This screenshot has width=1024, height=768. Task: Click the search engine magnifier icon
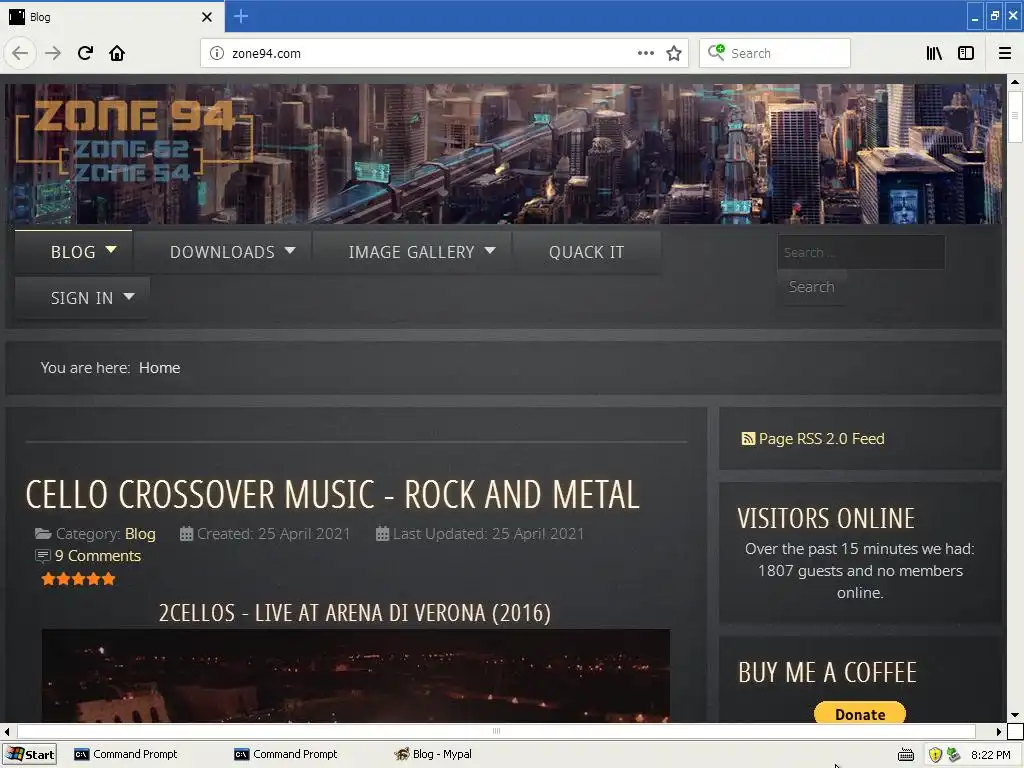point(716,52)
